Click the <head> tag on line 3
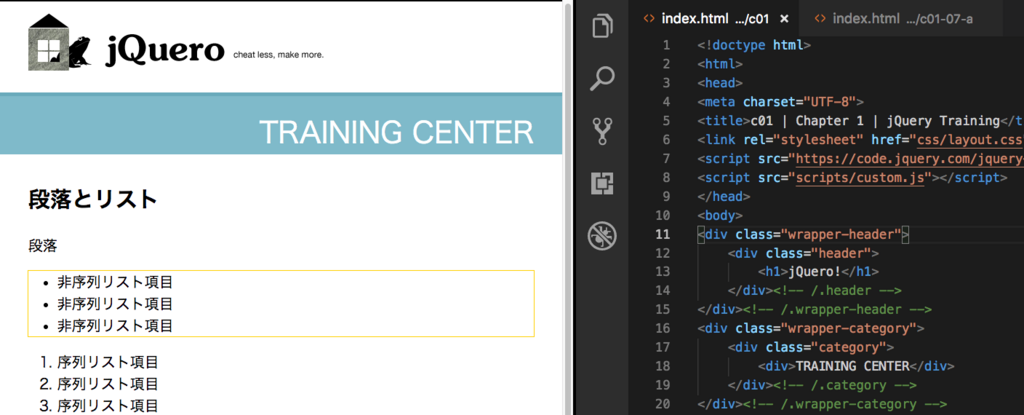 720,83
